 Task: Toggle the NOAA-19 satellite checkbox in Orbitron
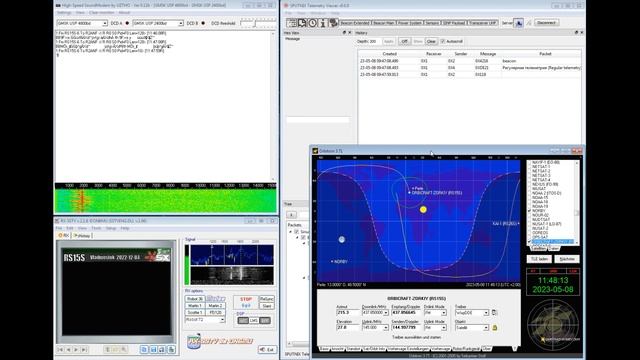click(x=529, y=206)
